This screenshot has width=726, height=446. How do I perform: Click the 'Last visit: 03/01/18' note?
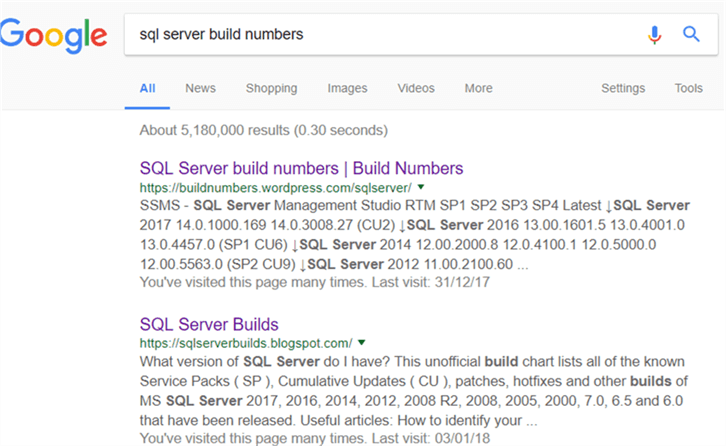[431, 438]
